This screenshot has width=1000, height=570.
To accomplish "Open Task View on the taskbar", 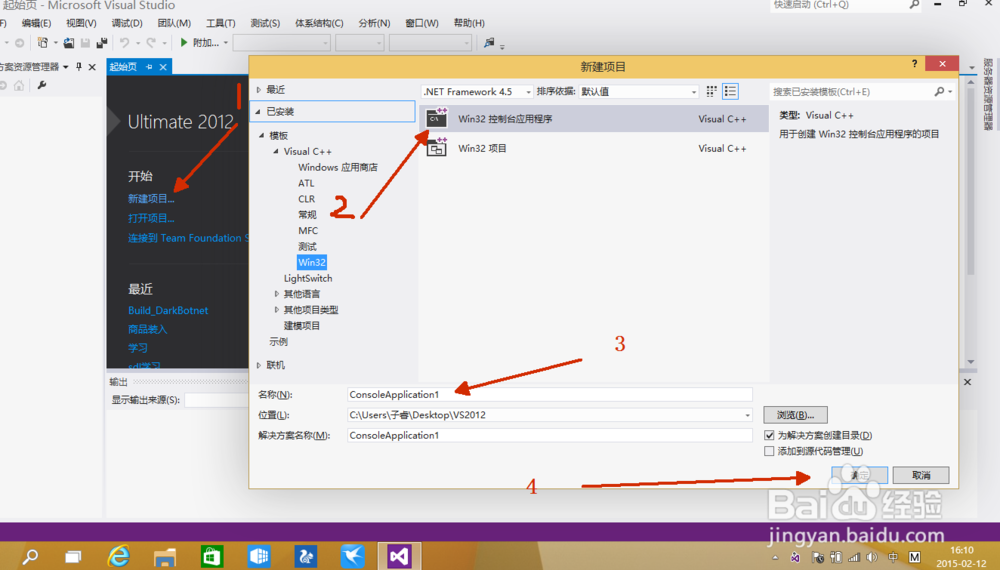I will 73,557.
